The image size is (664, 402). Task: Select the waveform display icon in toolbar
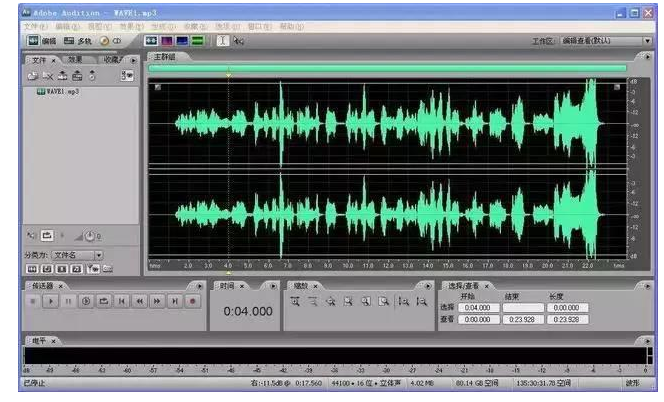[x=151, y=41]
